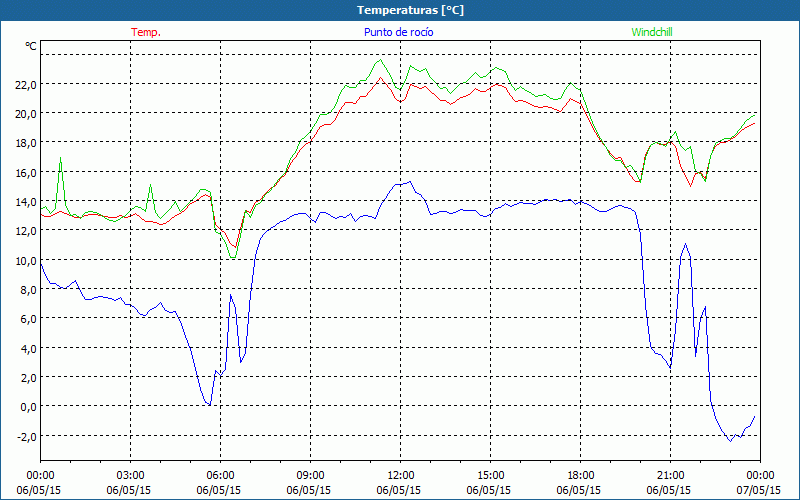This screenshot has height=500, width=800.
Task: Click the 03:00 time axis label
Action: coord(130,476)
